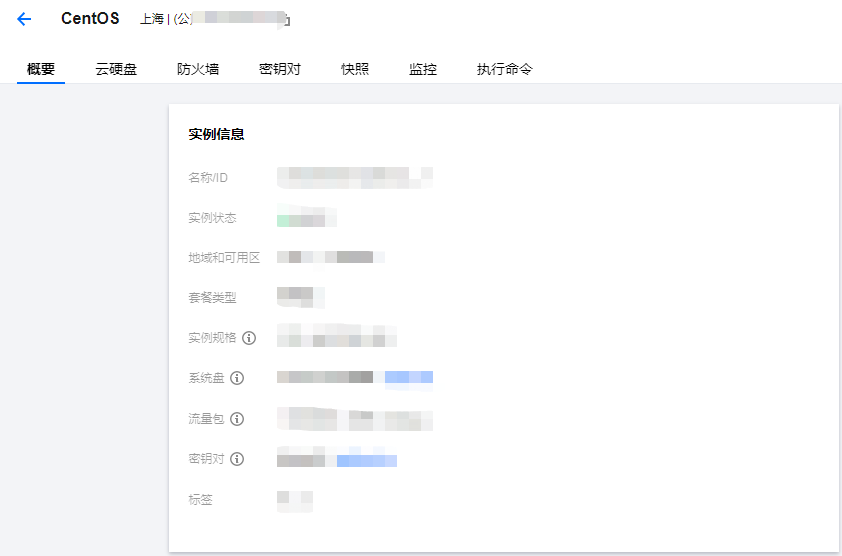Click the blue link in 系统盘 row
The height and width of the screenshot is (556, 842).
(x=409, y=377)
